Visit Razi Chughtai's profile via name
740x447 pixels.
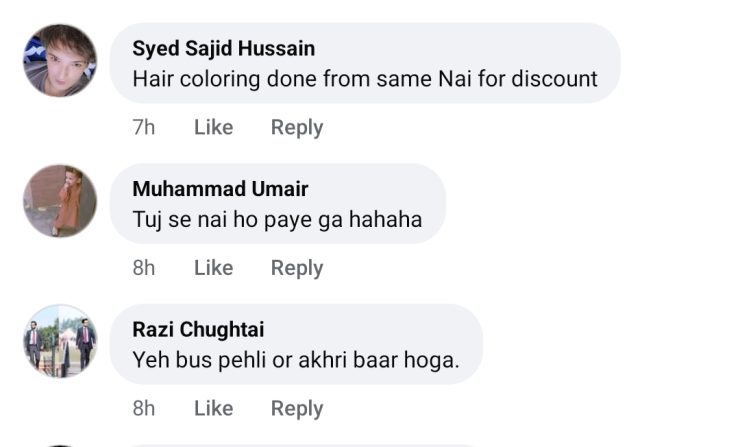[198, 330]
